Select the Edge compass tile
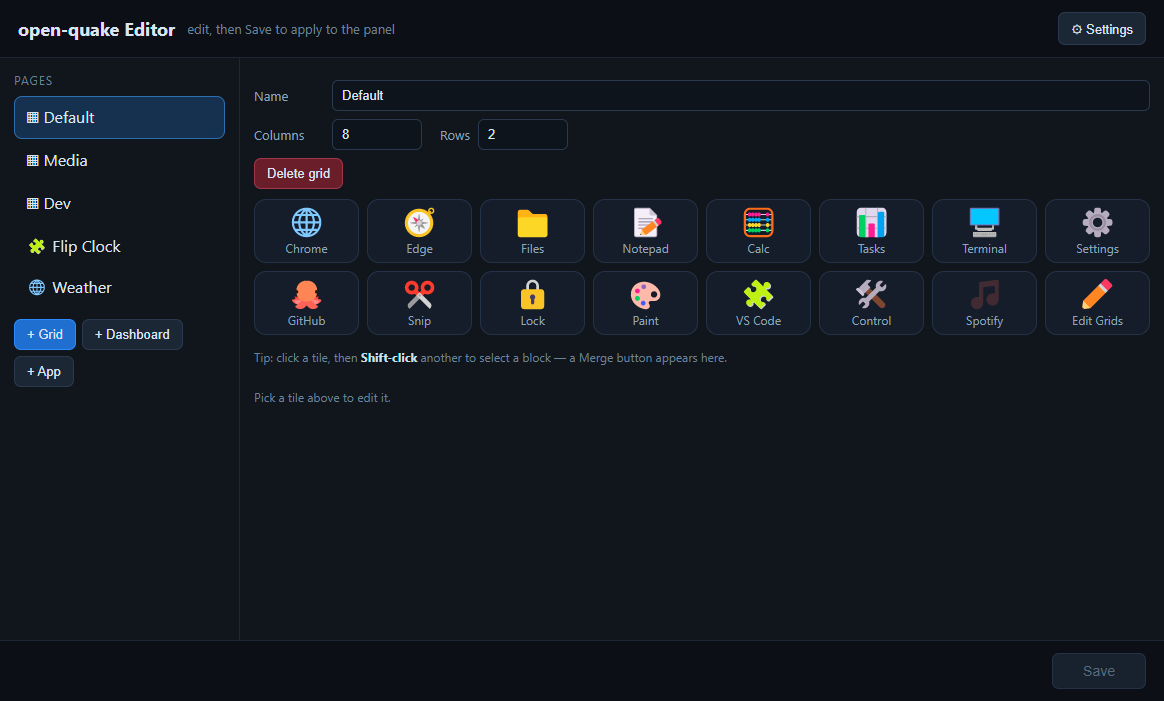Viewport: 1164px width, 701px height. click(419, 231)
